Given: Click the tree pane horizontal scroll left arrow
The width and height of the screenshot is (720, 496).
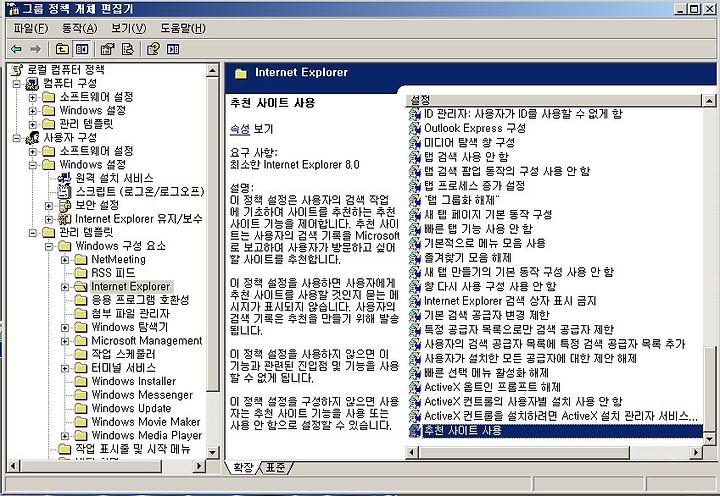Looking at the screenshot, I should pos(13,466).
